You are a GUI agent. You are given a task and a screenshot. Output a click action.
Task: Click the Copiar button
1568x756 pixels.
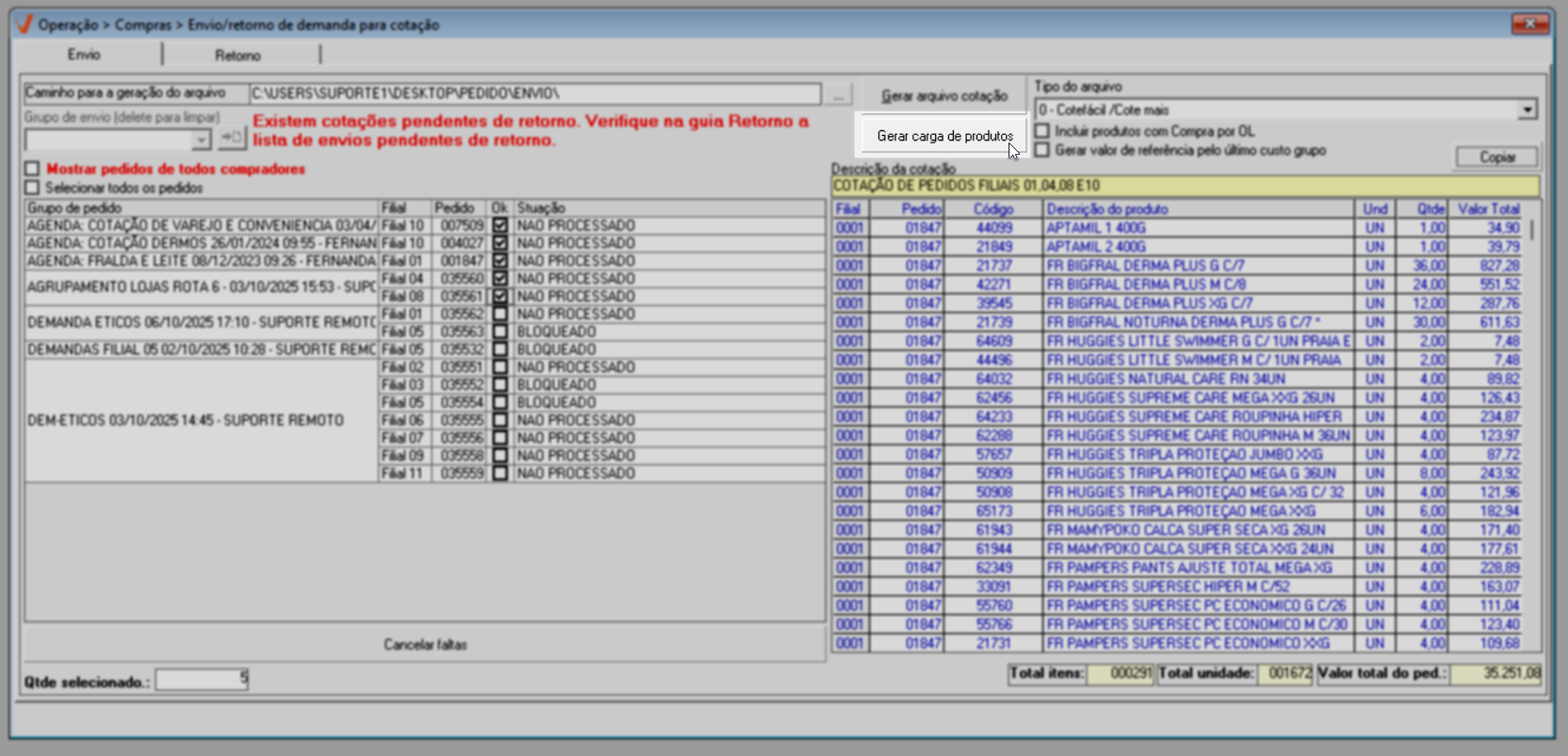click(x=1496, y=157)
